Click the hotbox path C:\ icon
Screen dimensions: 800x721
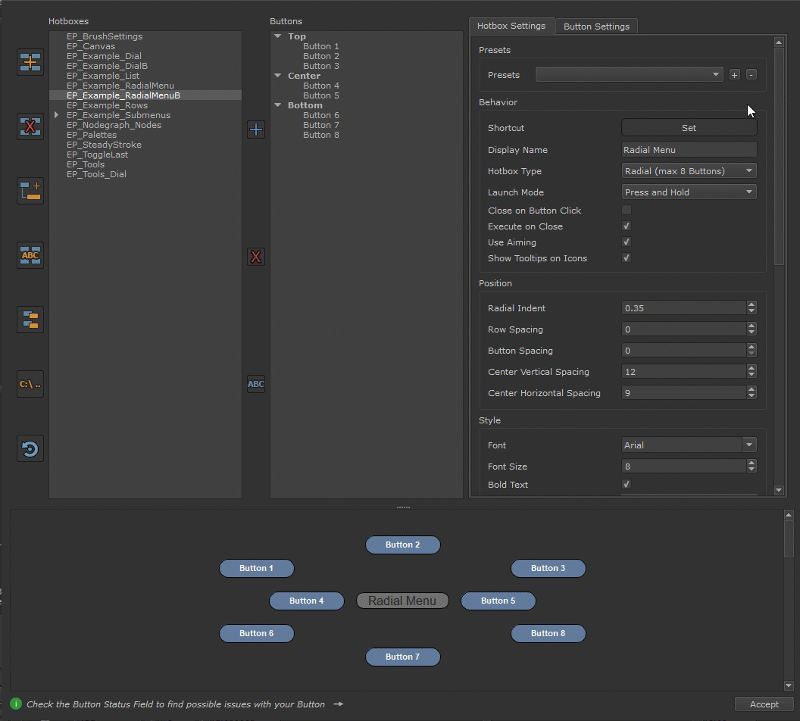coord(30,384)
